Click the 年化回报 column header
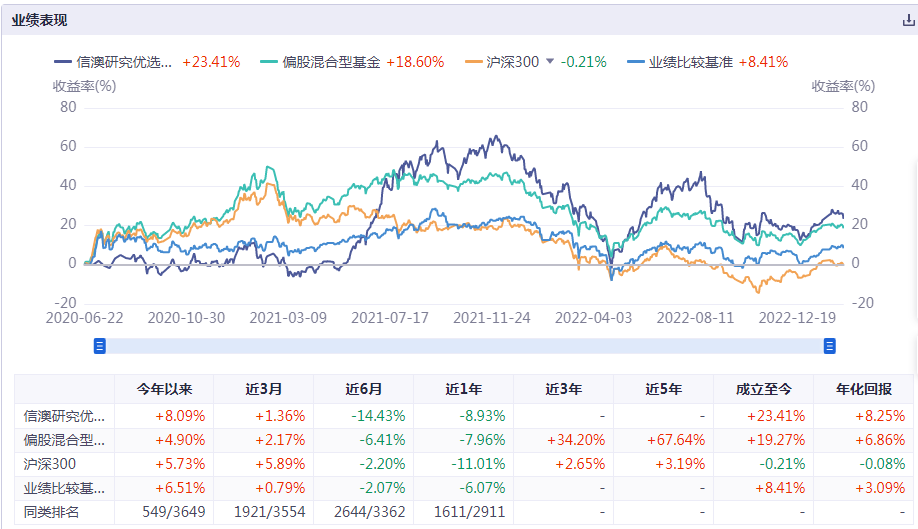Viewport: 918px width, 529px height. (x=864, y=389)
